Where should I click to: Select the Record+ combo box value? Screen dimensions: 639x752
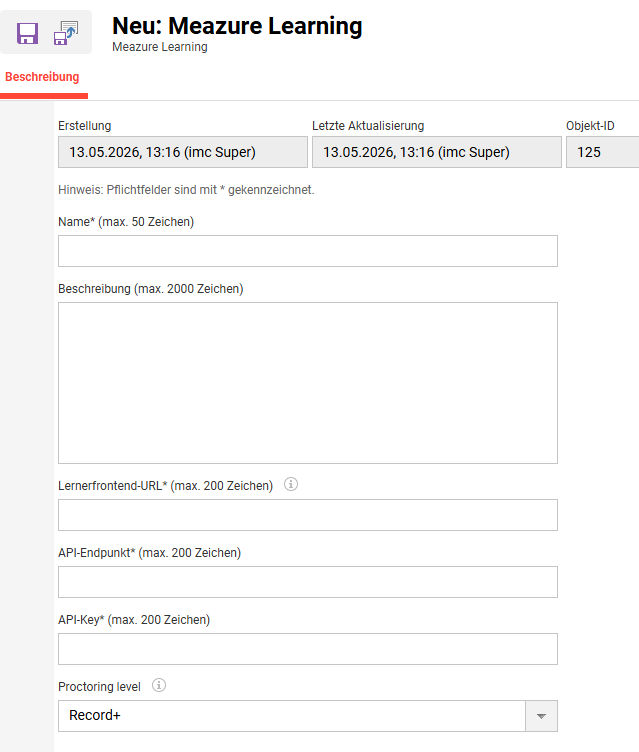click(x=292, y=716)
